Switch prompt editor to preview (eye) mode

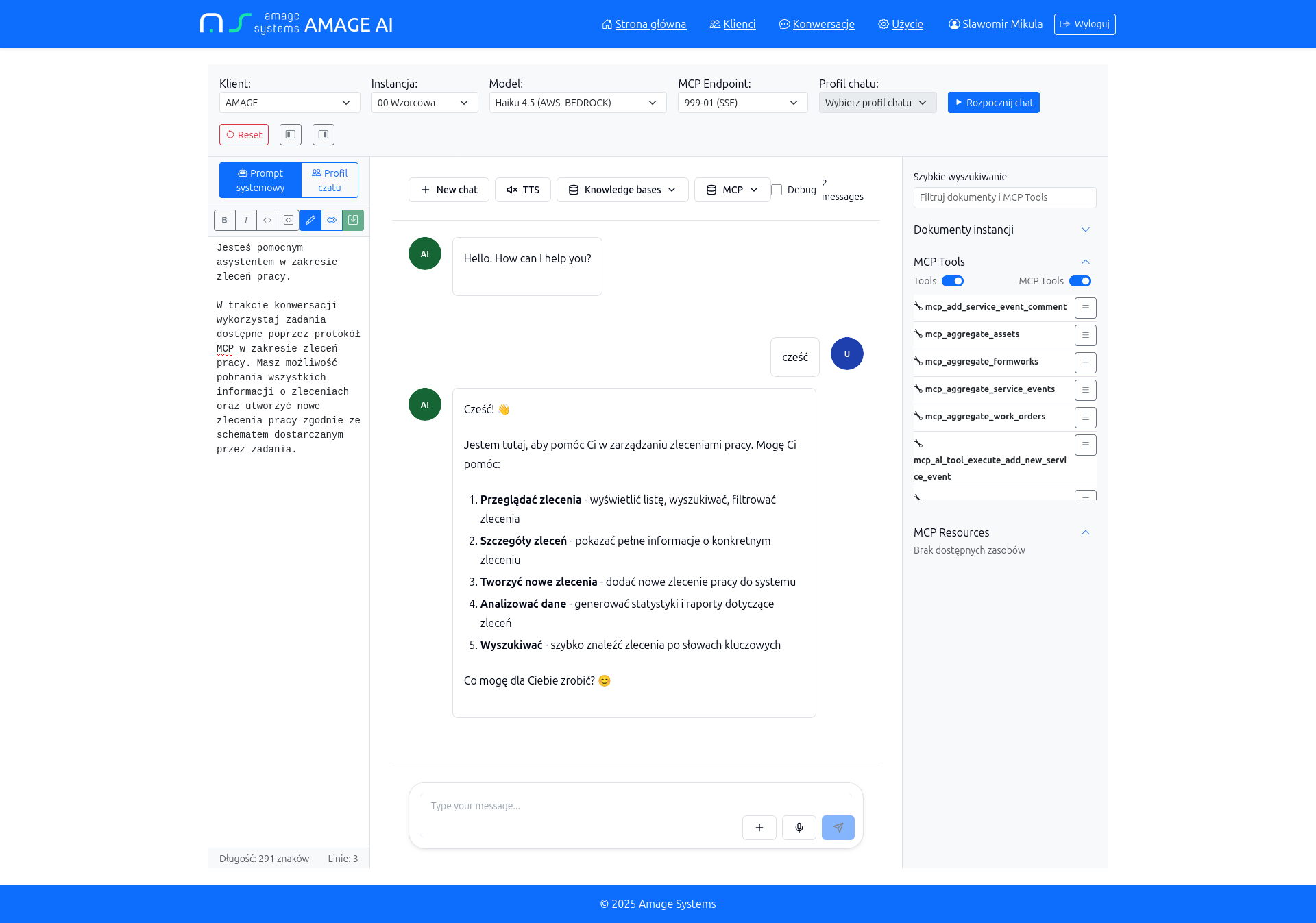click(x=332, y=220)
